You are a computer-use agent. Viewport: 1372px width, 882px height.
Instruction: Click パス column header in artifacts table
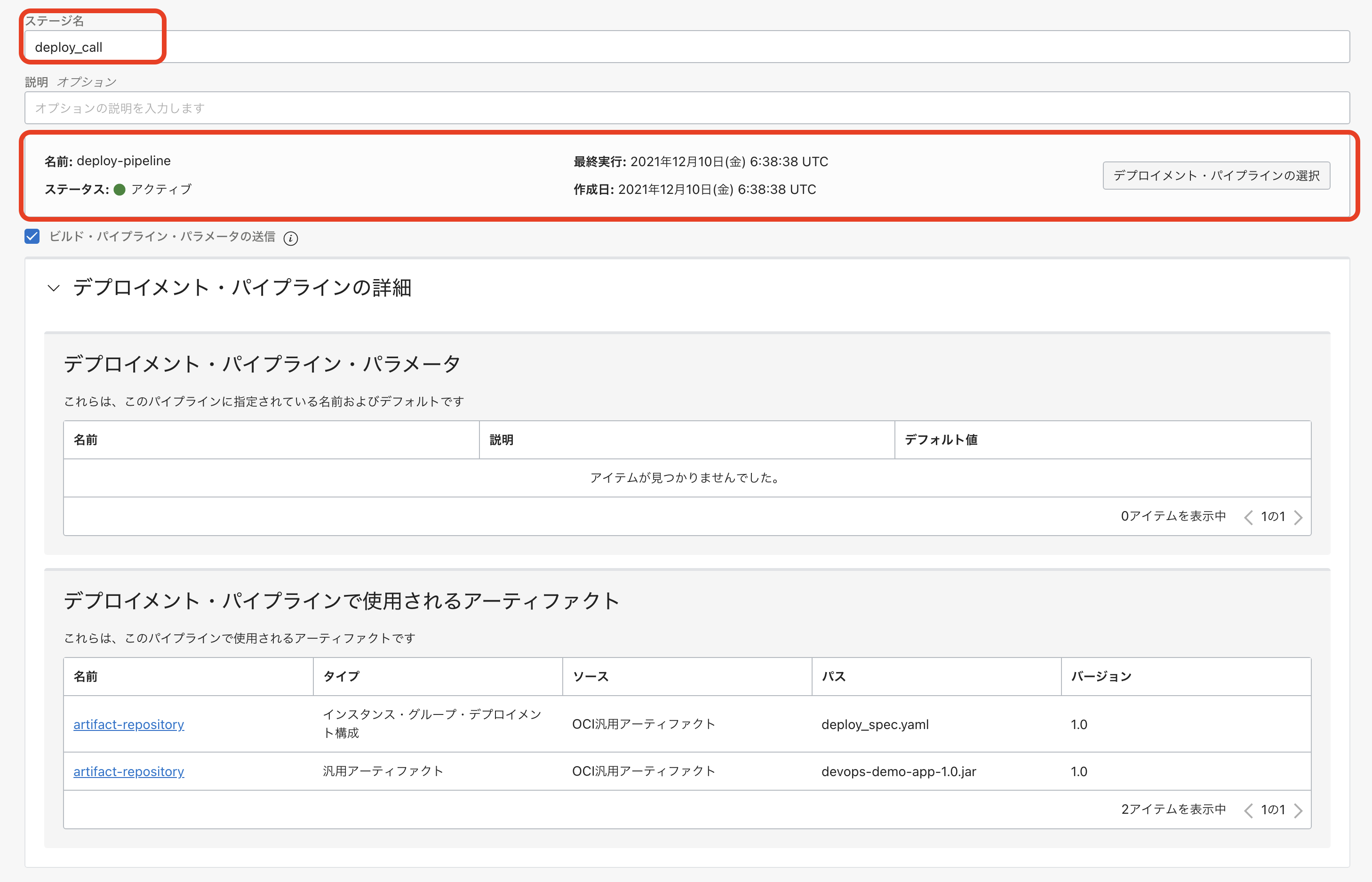point(833,676)
